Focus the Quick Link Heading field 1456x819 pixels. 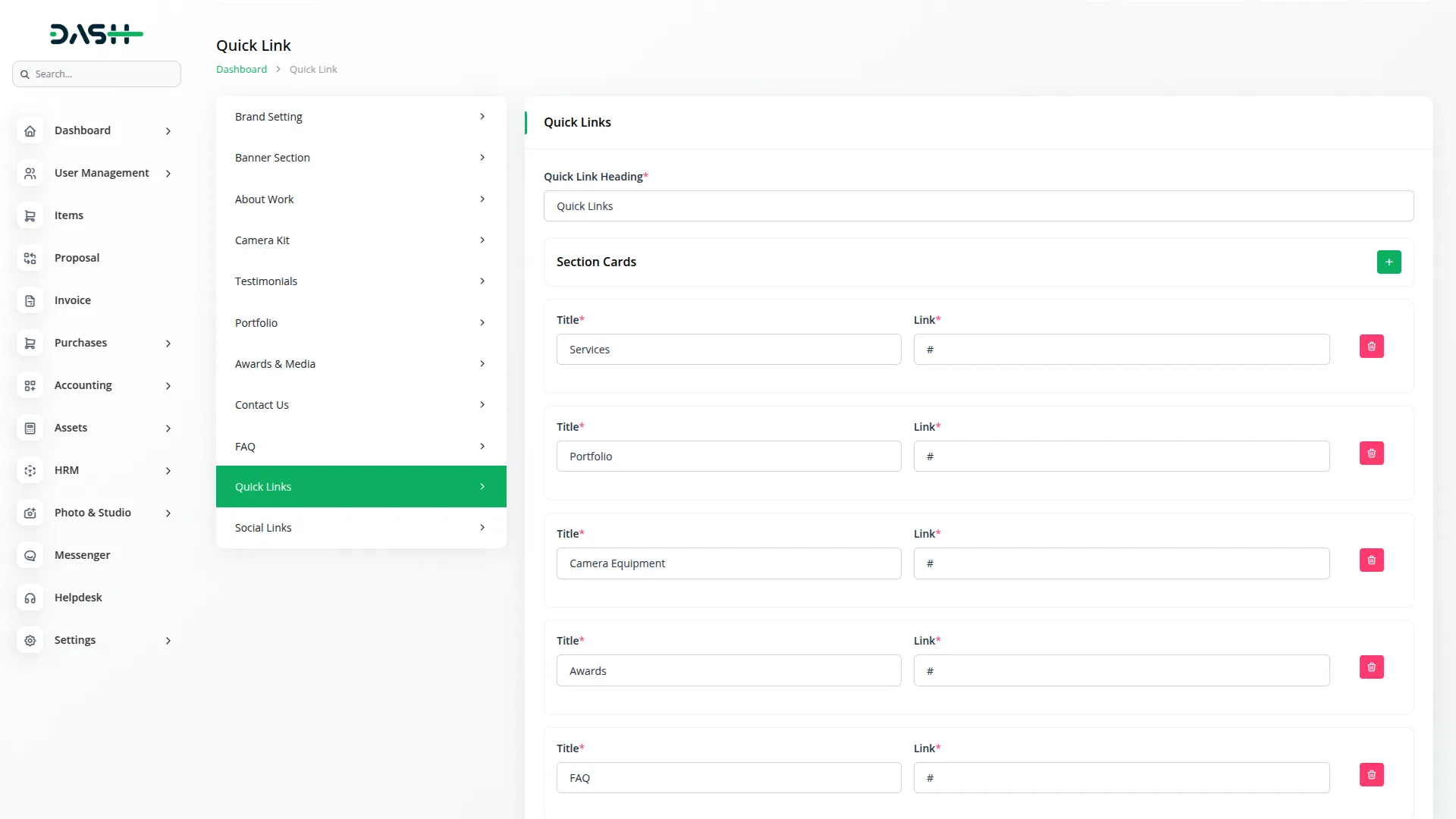pyautogui.click(x=978, y=206)
